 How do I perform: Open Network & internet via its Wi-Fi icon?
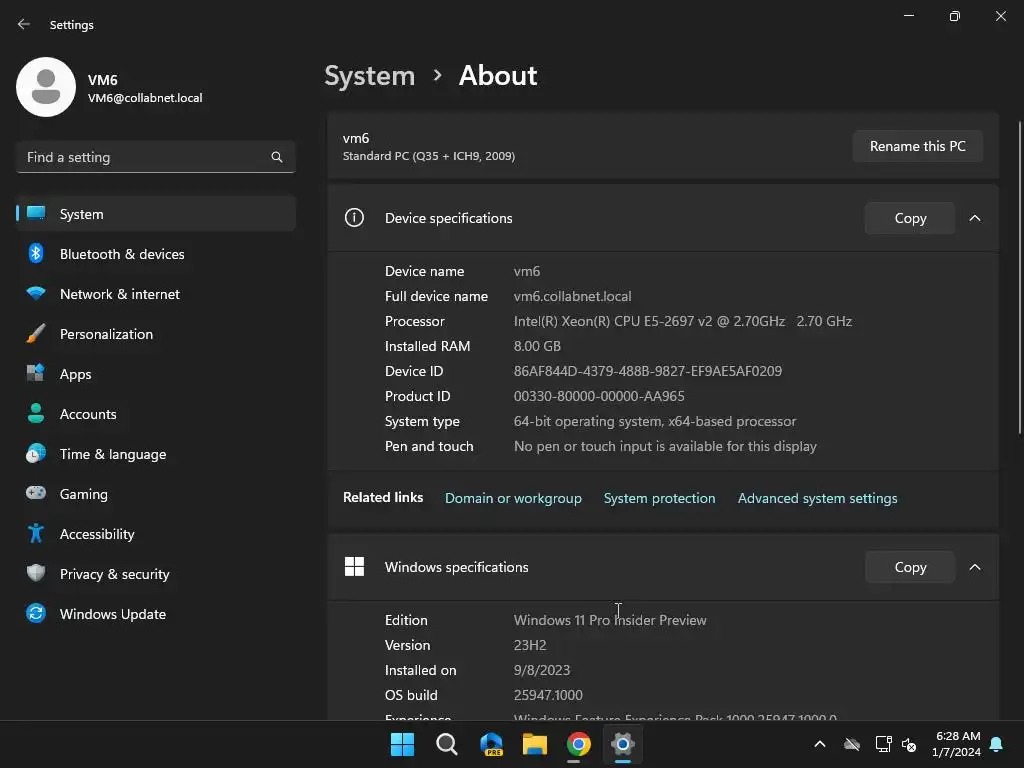coord(36,293)
